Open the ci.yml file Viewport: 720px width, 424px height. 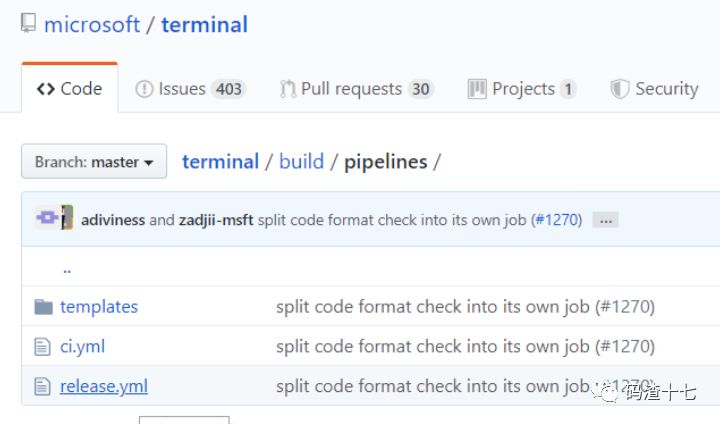(x=82, y=346)
